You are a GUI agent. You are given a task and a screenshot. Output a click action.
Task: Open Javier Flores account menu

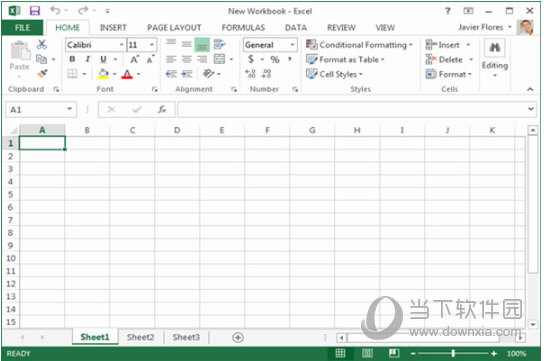(x=485, y=27)
